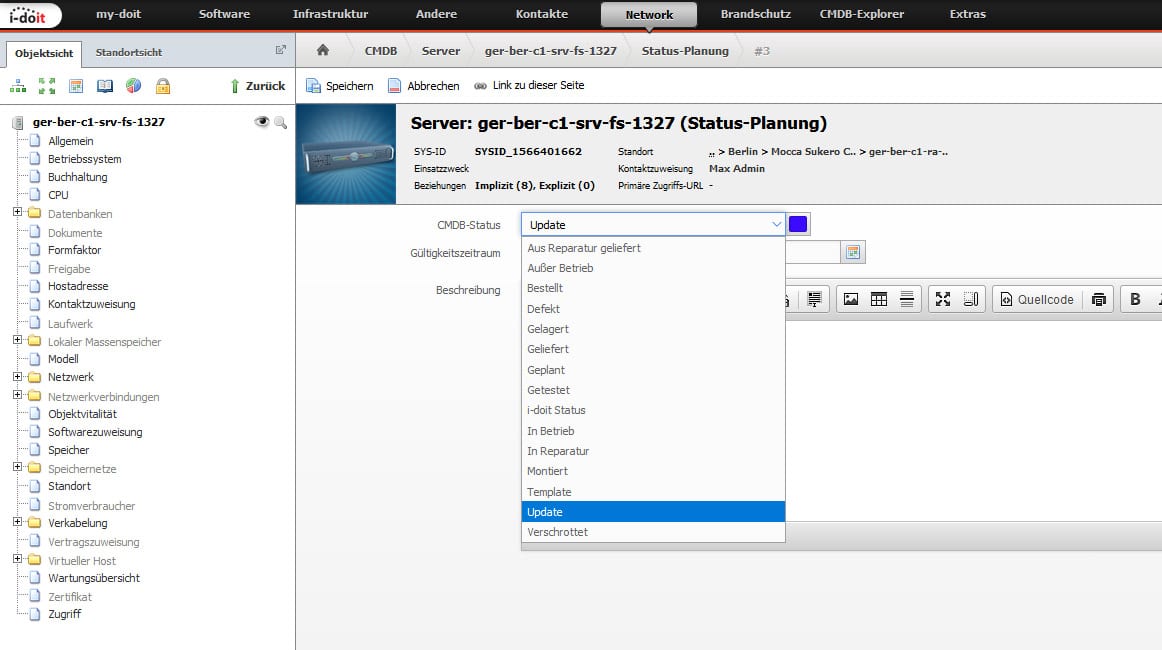Click the i-doit logo
1162x650 pixels.
(x=29, y=15)
